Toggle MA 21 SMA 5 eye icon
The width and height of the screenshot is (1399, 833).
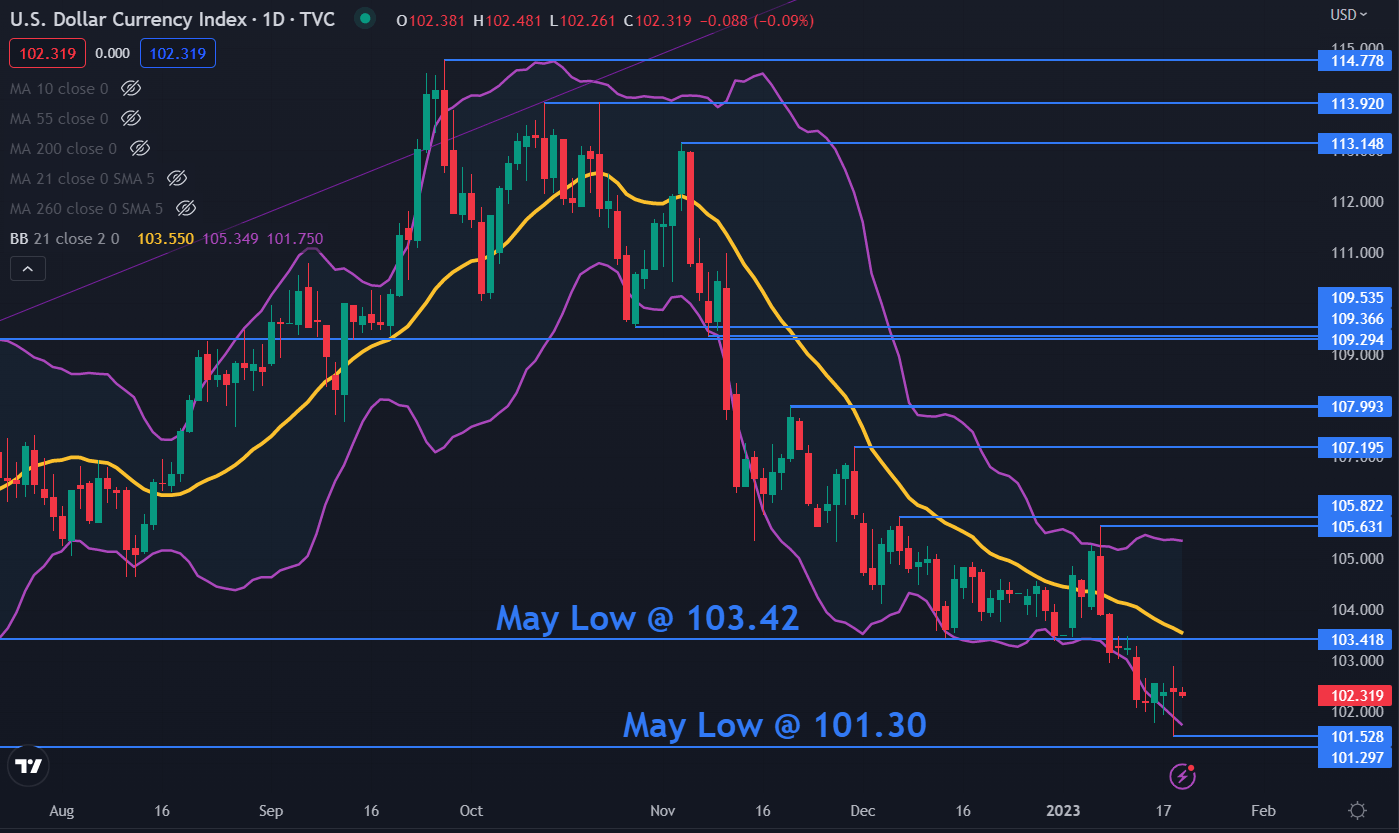point(177,179)
